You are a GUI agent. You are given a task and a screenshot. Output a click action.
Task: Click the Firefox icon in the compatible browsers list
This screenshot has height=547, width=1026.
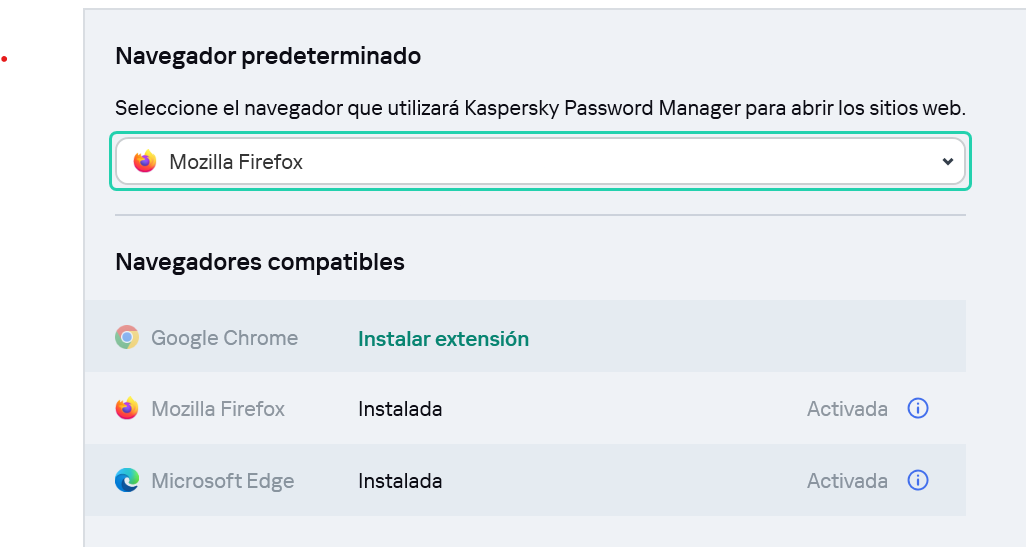coord(127,409)
